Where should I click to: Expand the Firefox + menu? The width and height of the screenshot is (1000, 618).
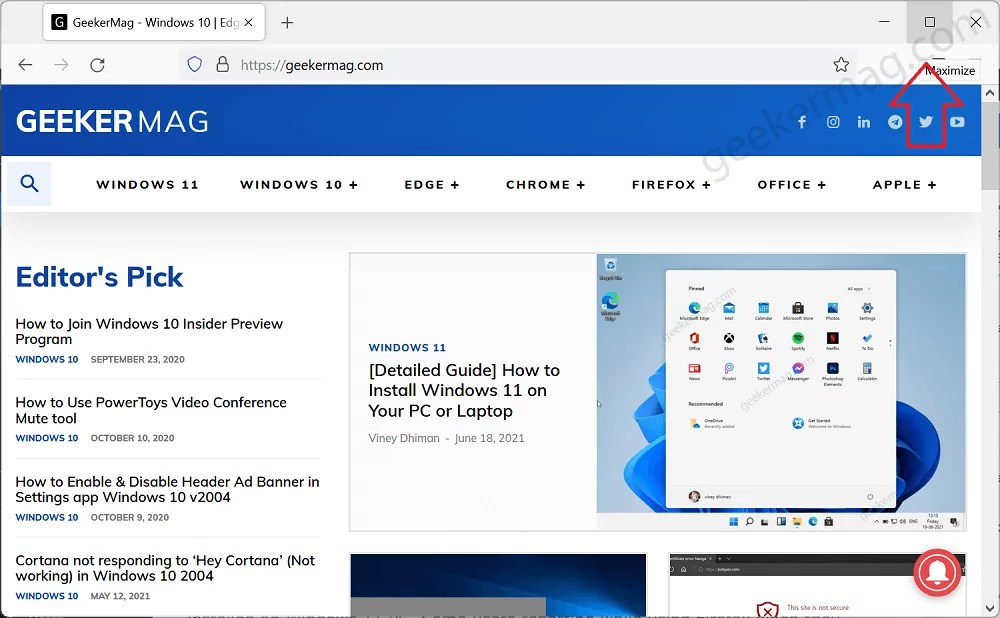coord(672,184)
